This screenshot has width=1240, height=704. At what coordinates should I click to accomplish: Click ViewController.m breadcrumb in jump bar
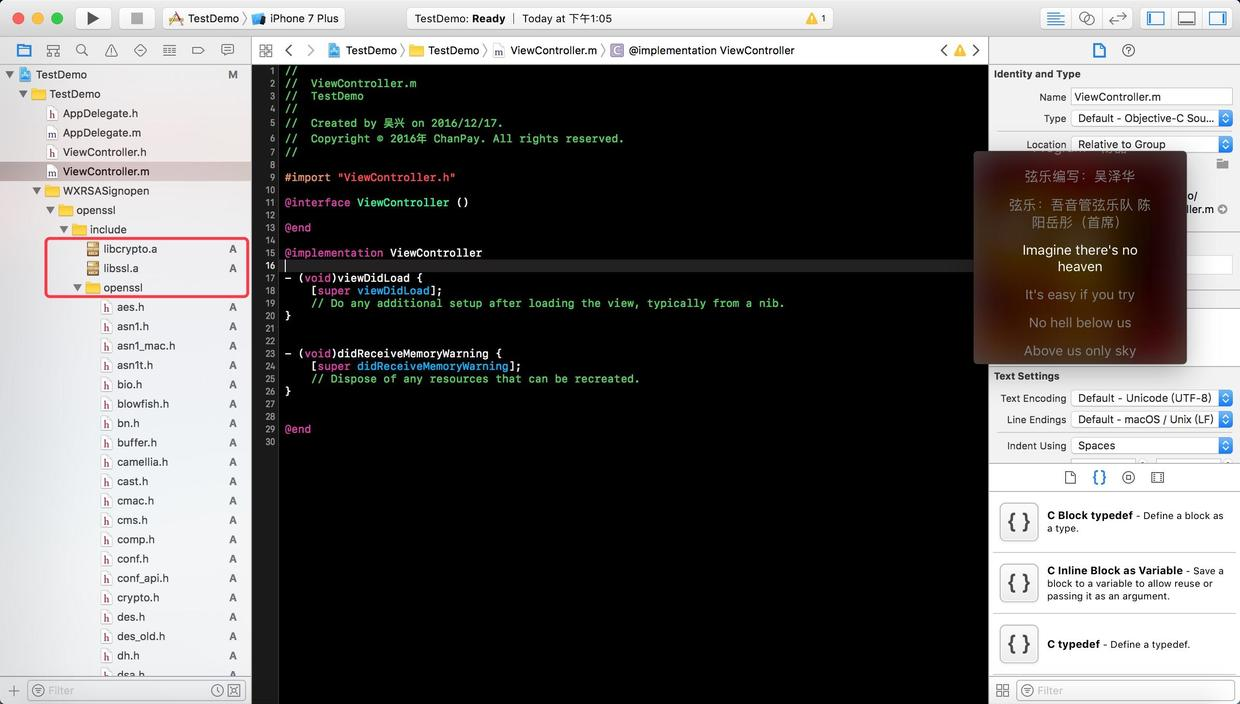tap(545, 50)
